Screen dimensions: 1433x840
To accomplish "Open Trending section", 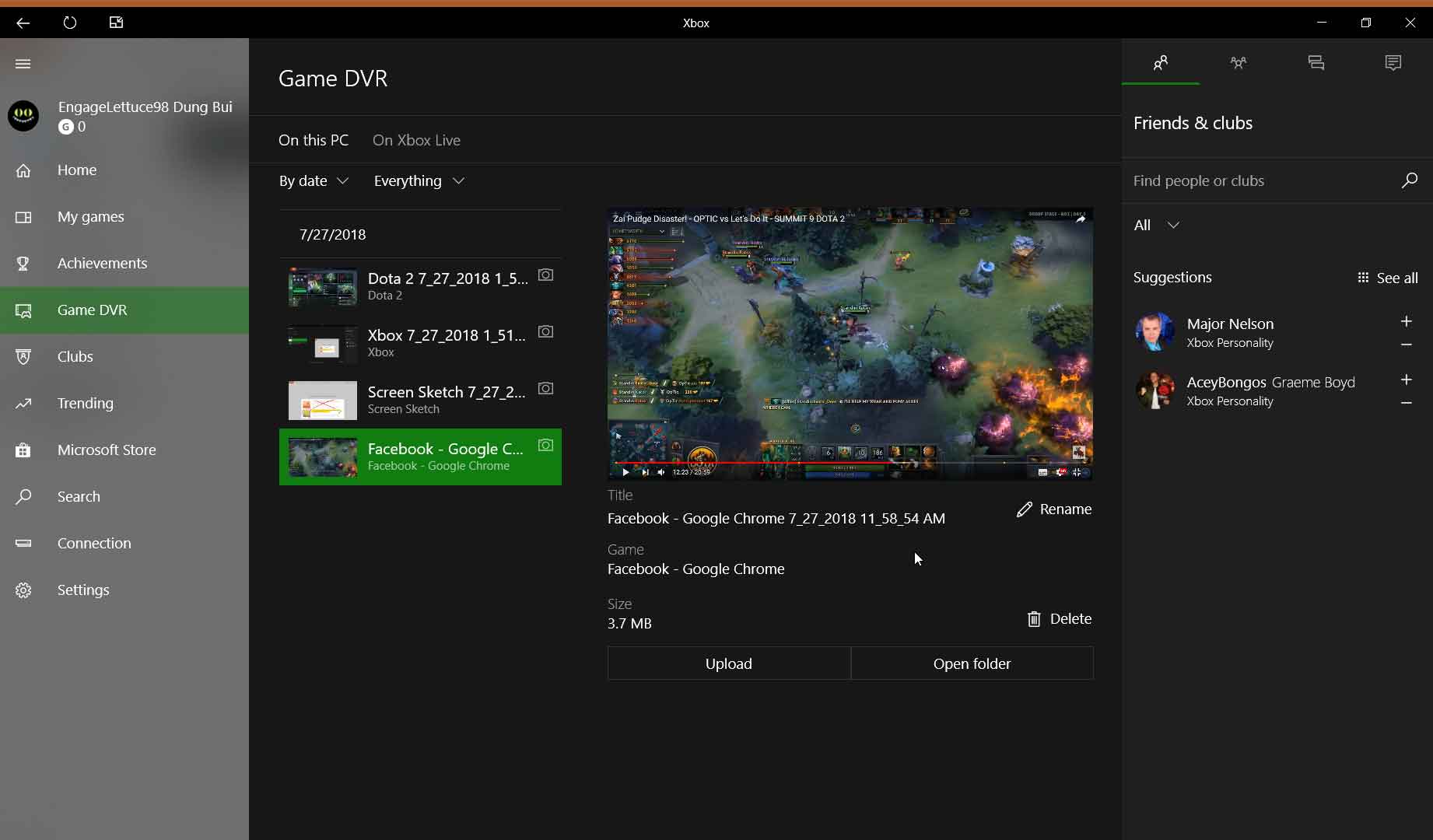I will tap(124, 403).
